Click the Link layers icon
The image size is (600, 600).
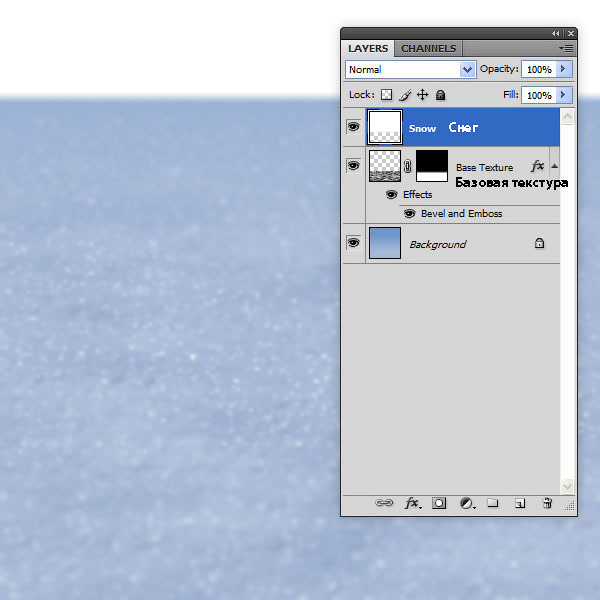[x=384, y=503]
